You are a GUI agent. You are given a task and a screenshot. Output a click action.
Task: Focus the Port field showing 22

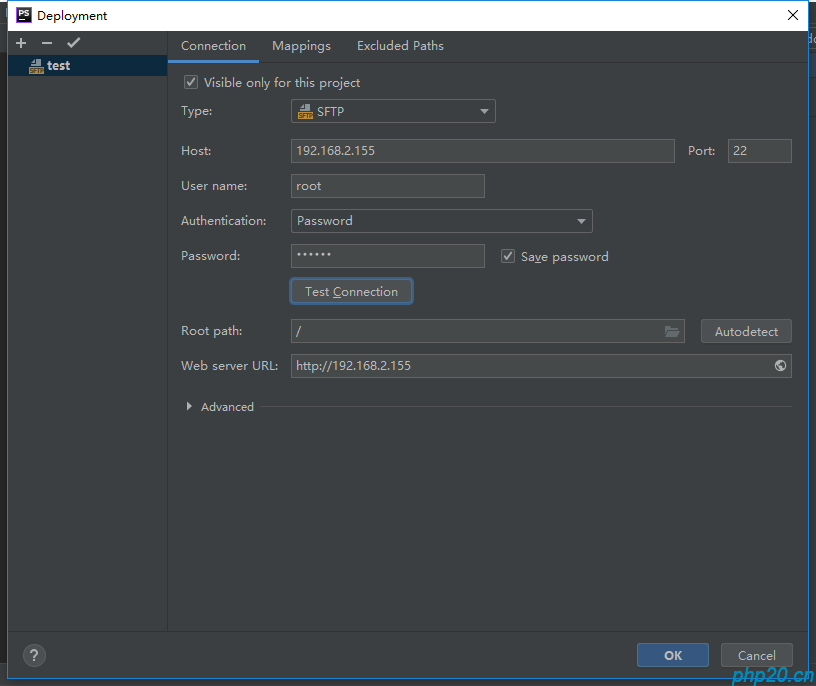(759, 151)
